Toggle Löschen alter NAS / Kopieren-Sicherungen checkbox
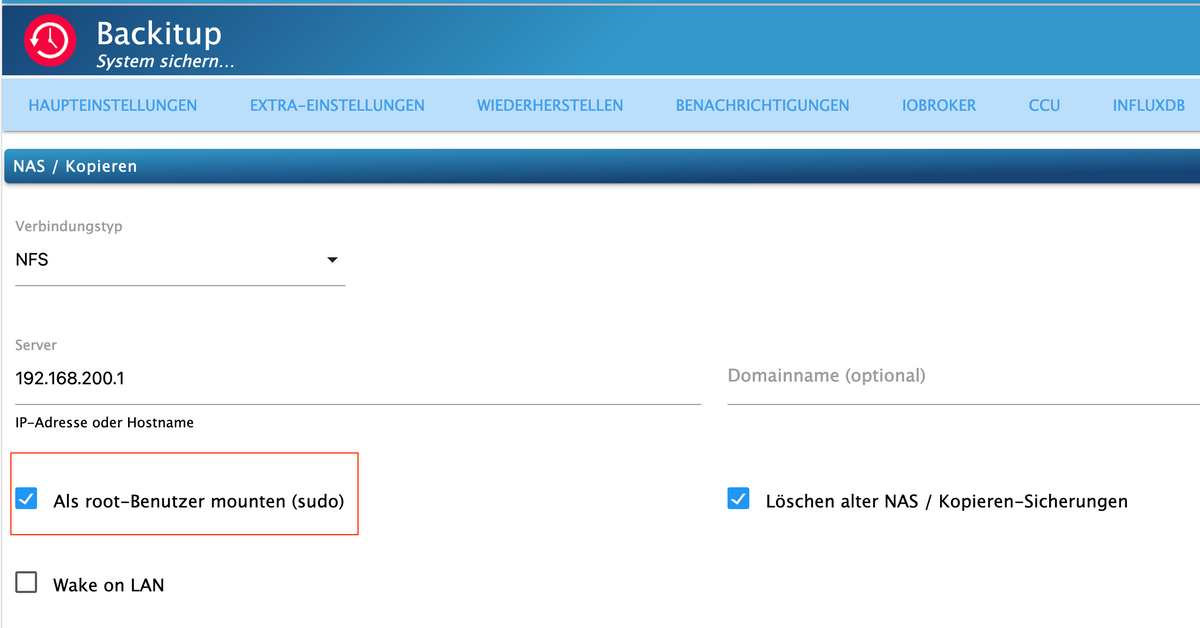Screen dimensions: 1200x628 [x=738, y=499]
